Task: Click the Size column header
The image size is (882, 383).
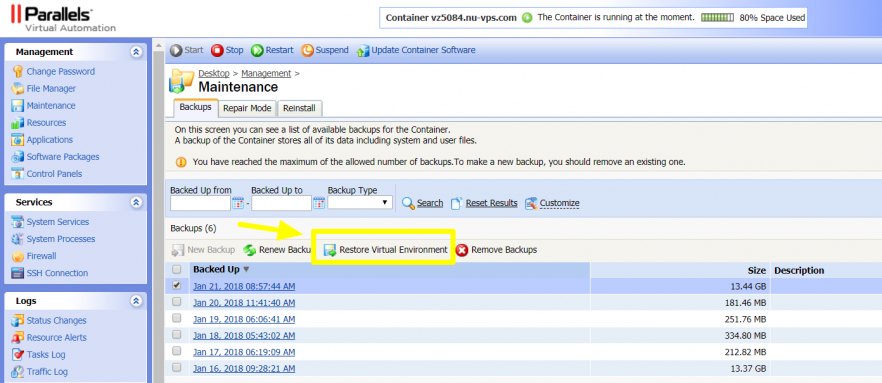Action: coord(757,271)
